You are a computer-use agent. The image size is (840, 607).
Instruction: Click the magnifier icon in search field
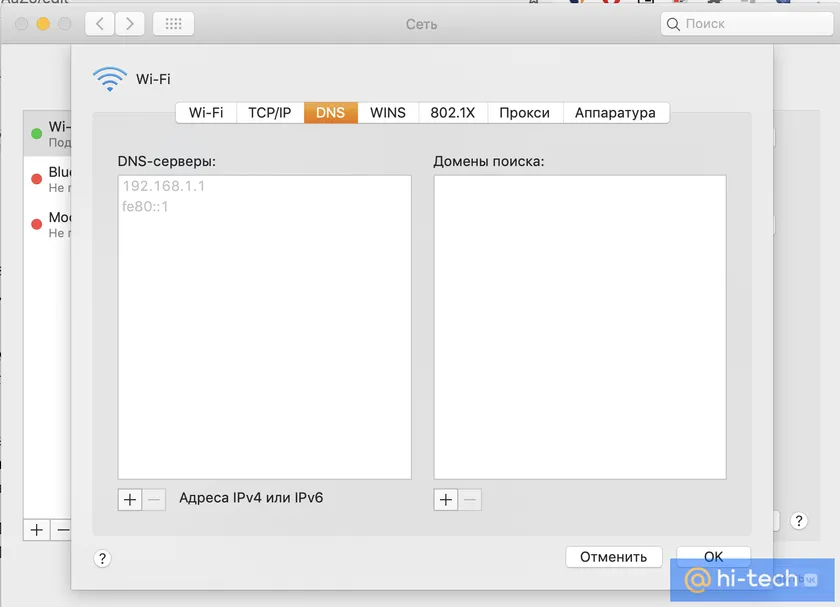tap(673, 24)
